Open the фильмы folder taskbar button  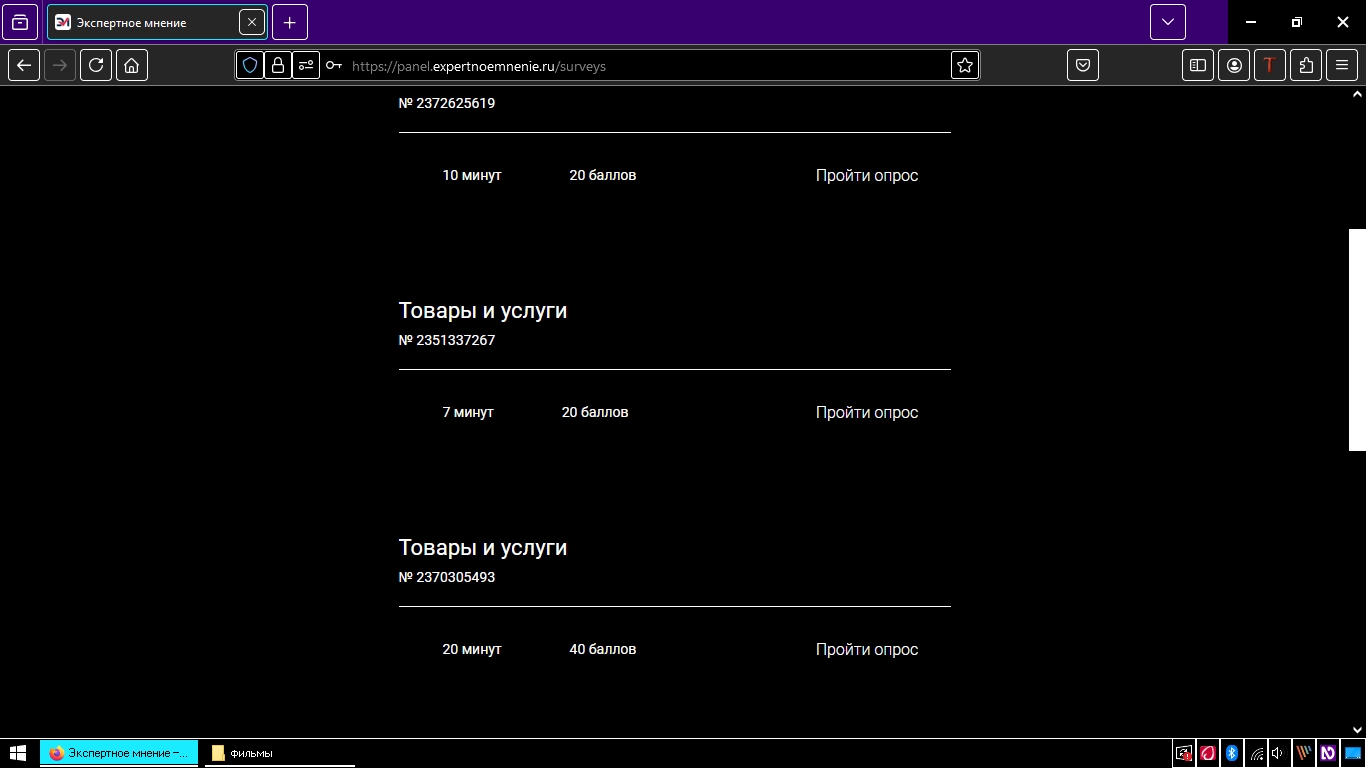click(x=280, y=753)
